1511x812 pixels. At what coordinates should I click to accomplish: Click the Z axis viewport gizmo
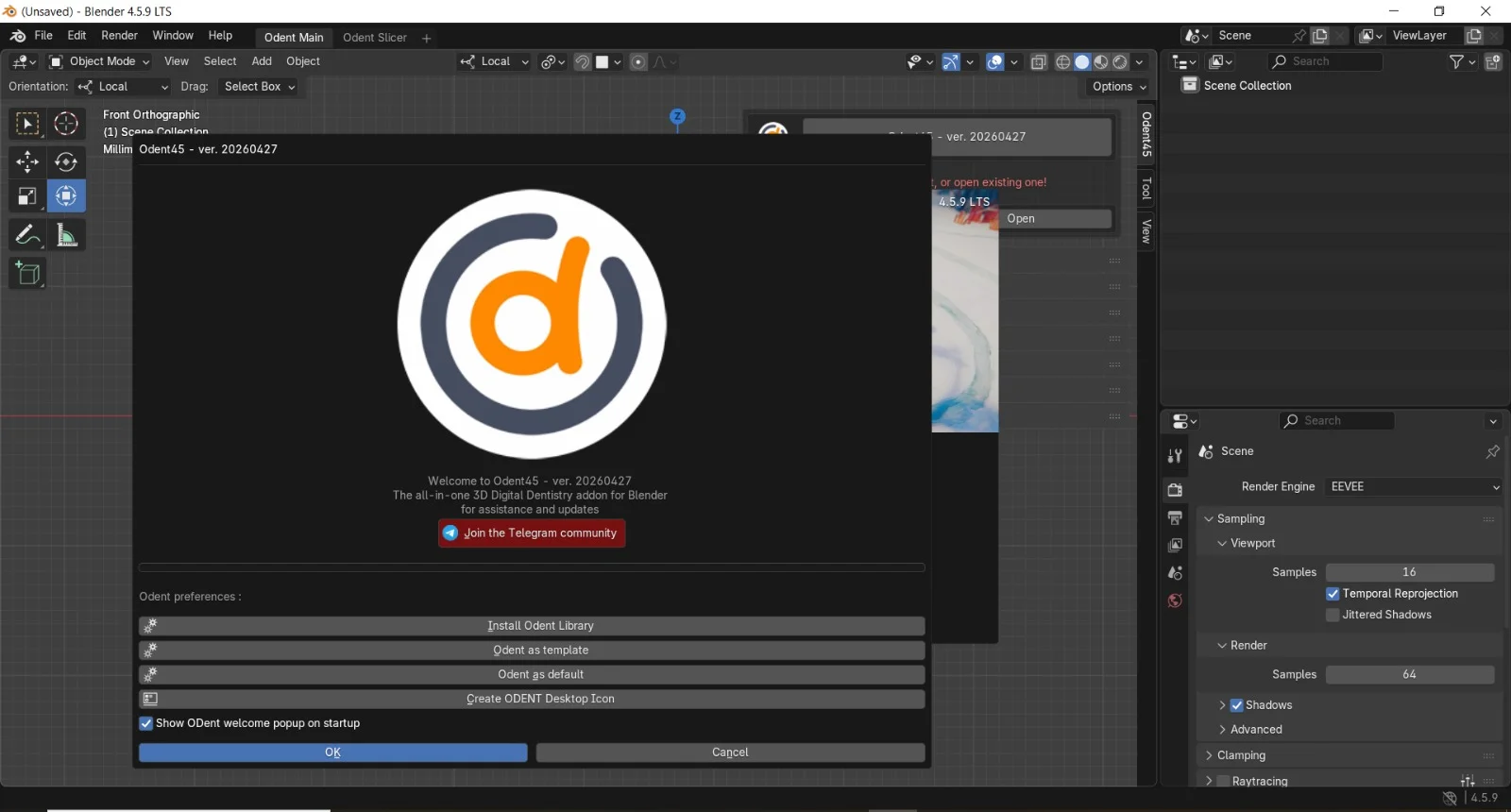(x=677, y=117)
